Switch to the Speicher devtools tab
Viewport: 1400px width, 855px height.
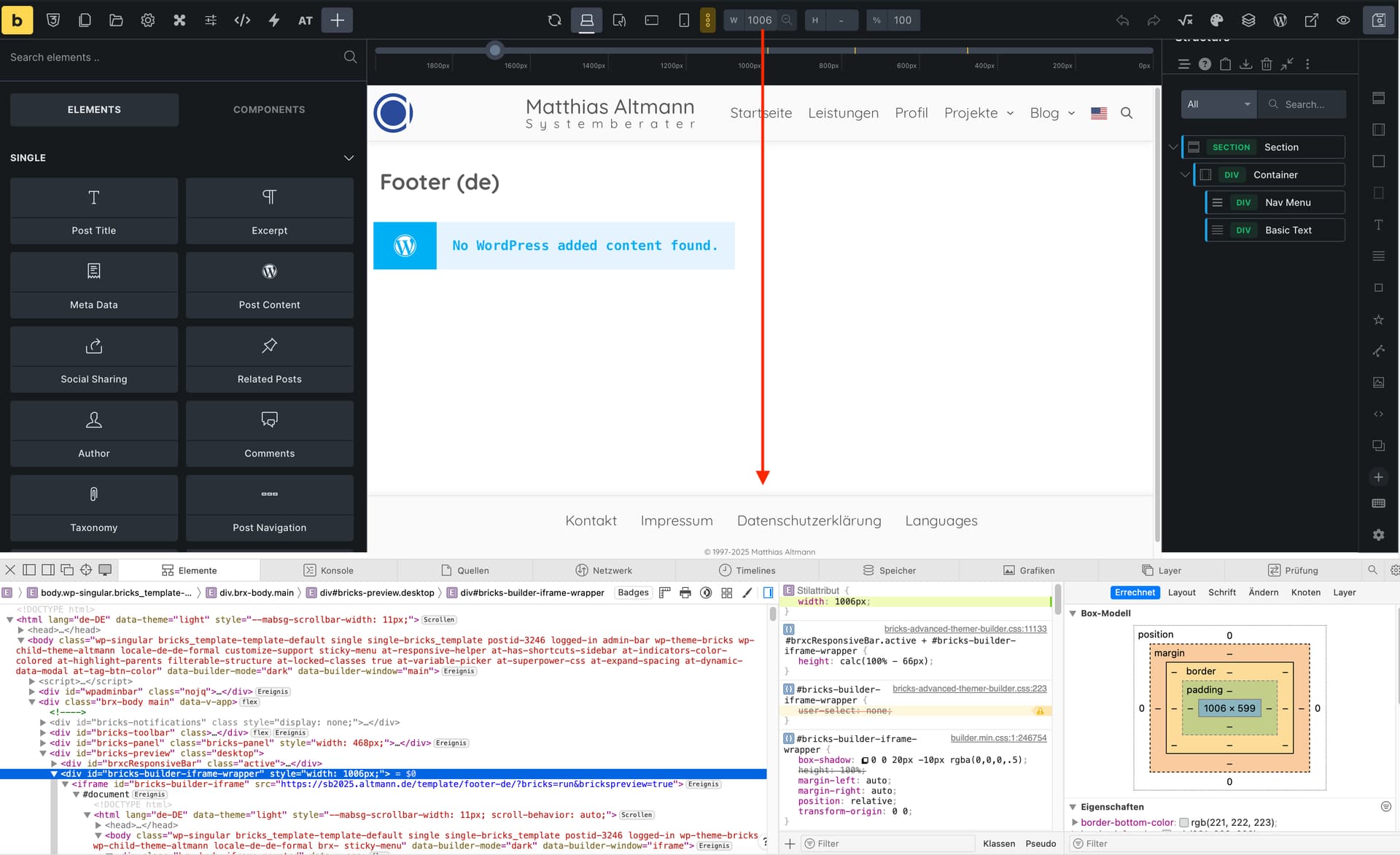coord(889,570)
